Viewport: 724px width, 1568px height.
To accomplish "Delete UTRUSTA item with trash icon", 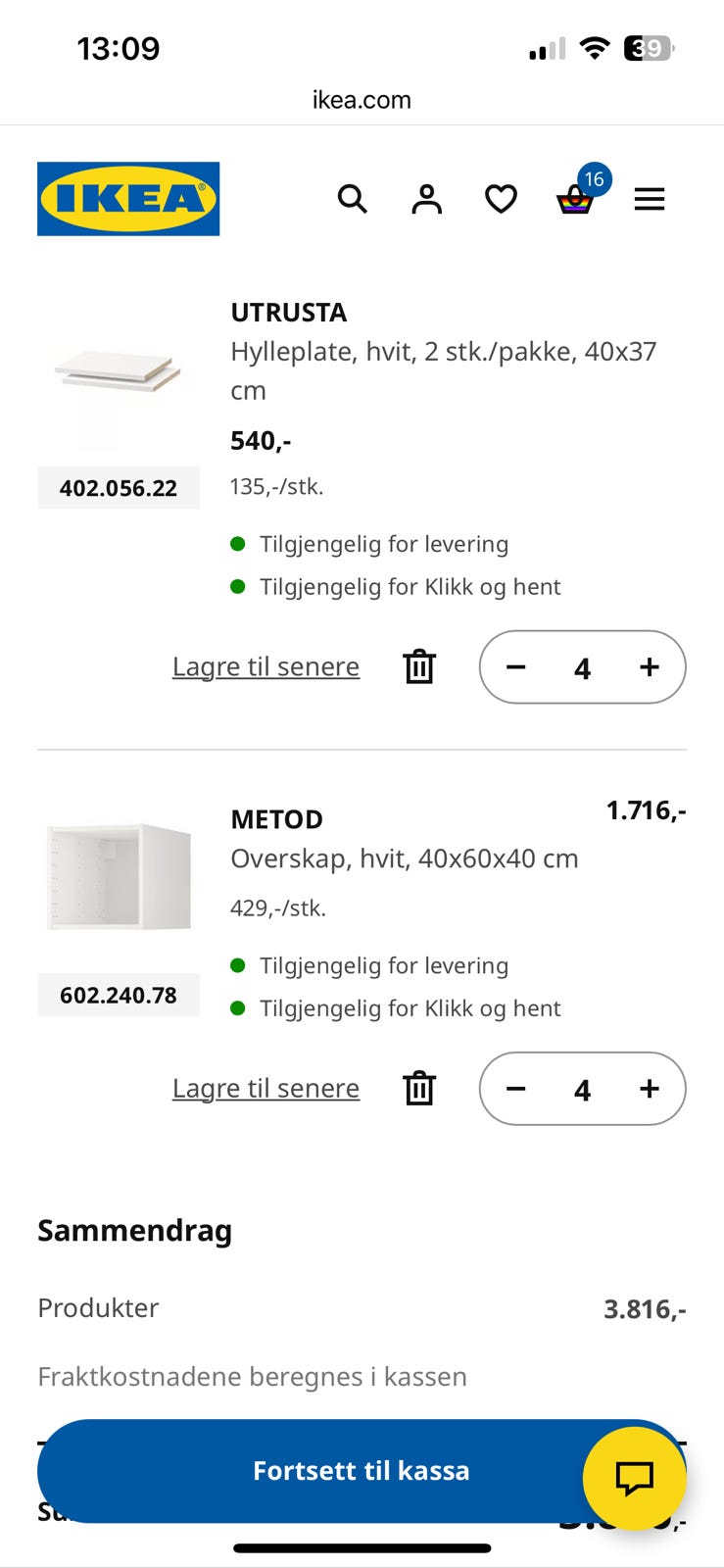I will point(419,666).
